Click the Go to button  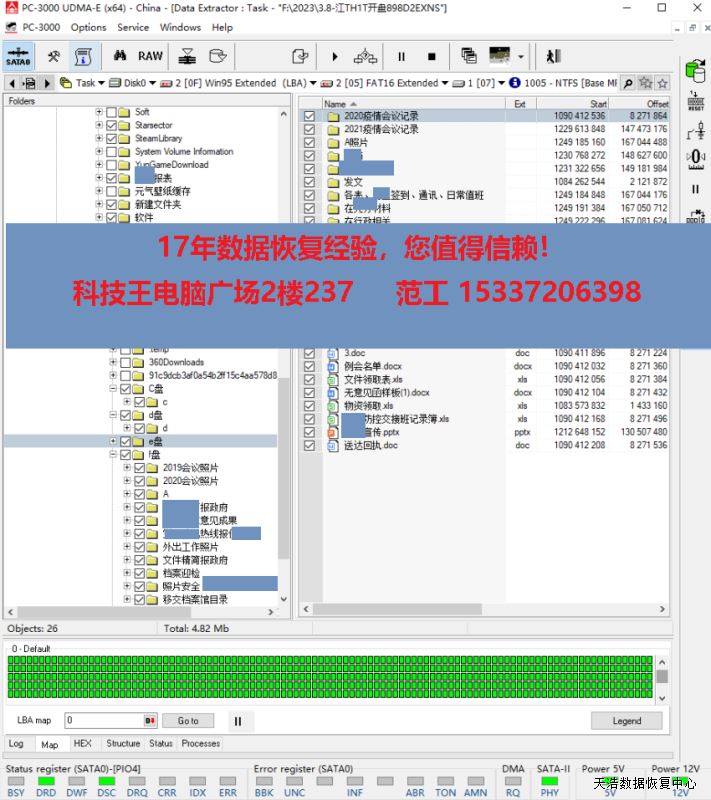point(188,720)
